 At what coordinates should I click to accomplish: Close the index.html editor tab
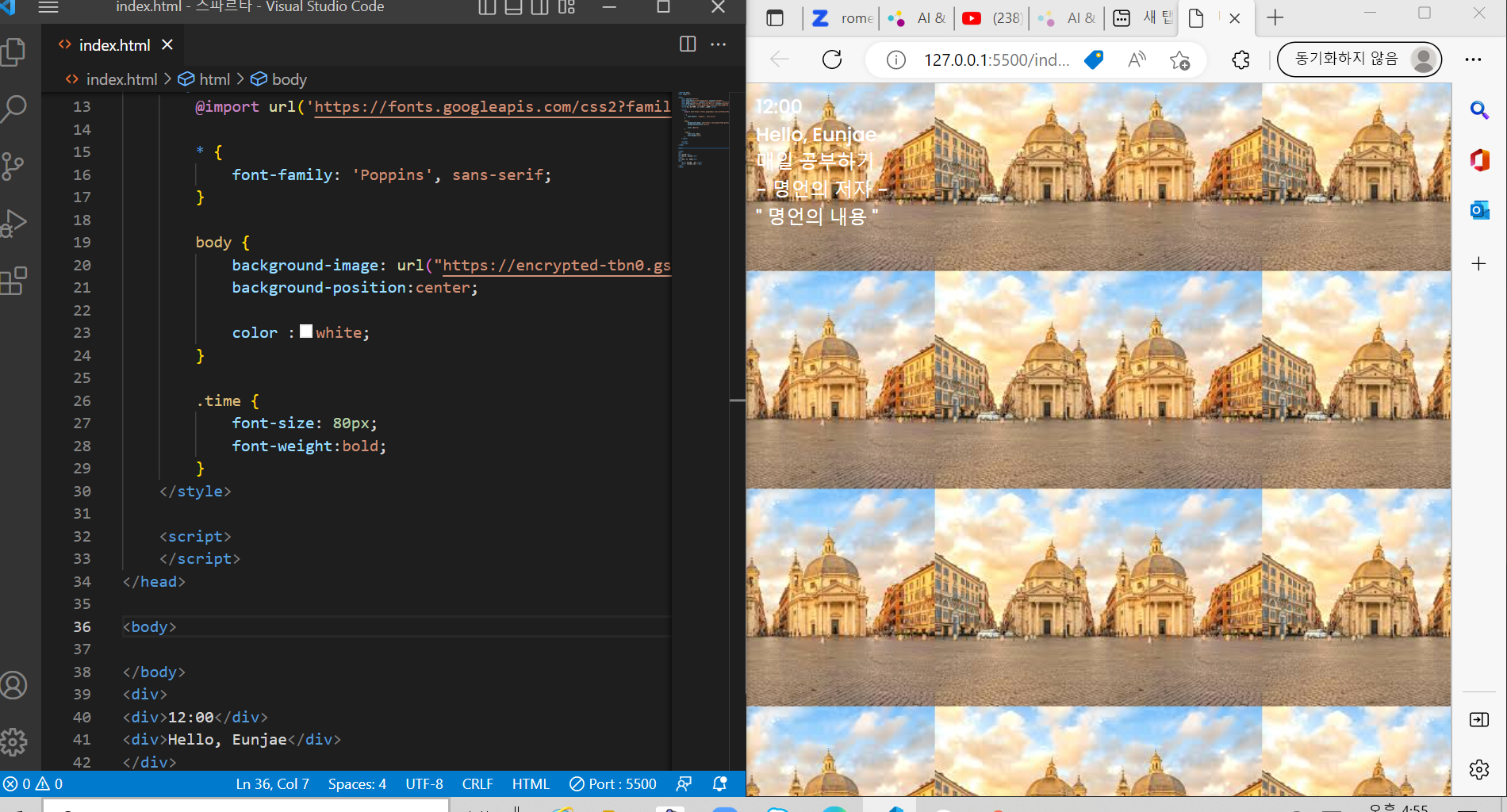pyautogui.click(x=167, y=45)
